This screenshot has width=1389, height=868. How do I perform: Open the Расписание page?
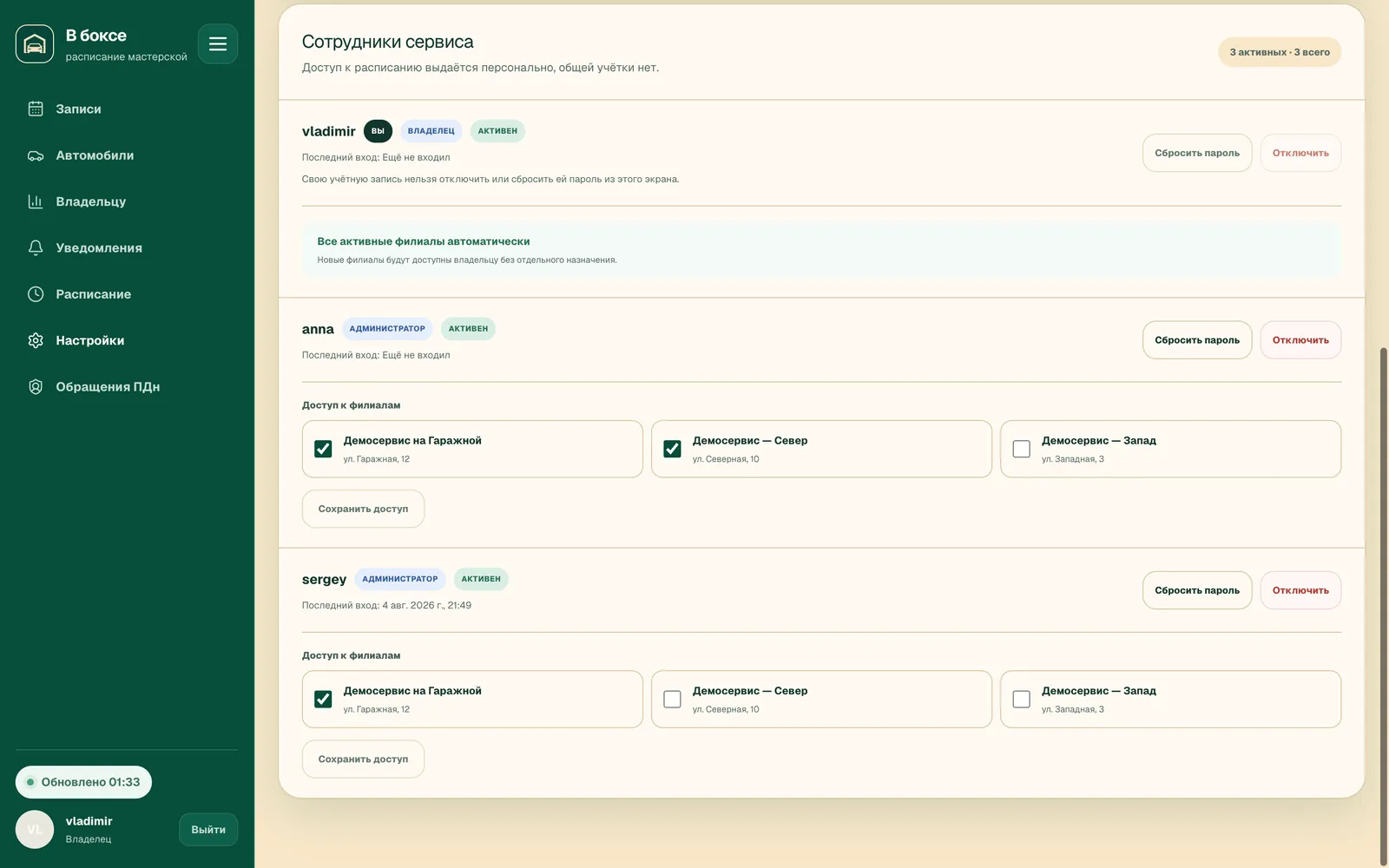pos(127,294)
